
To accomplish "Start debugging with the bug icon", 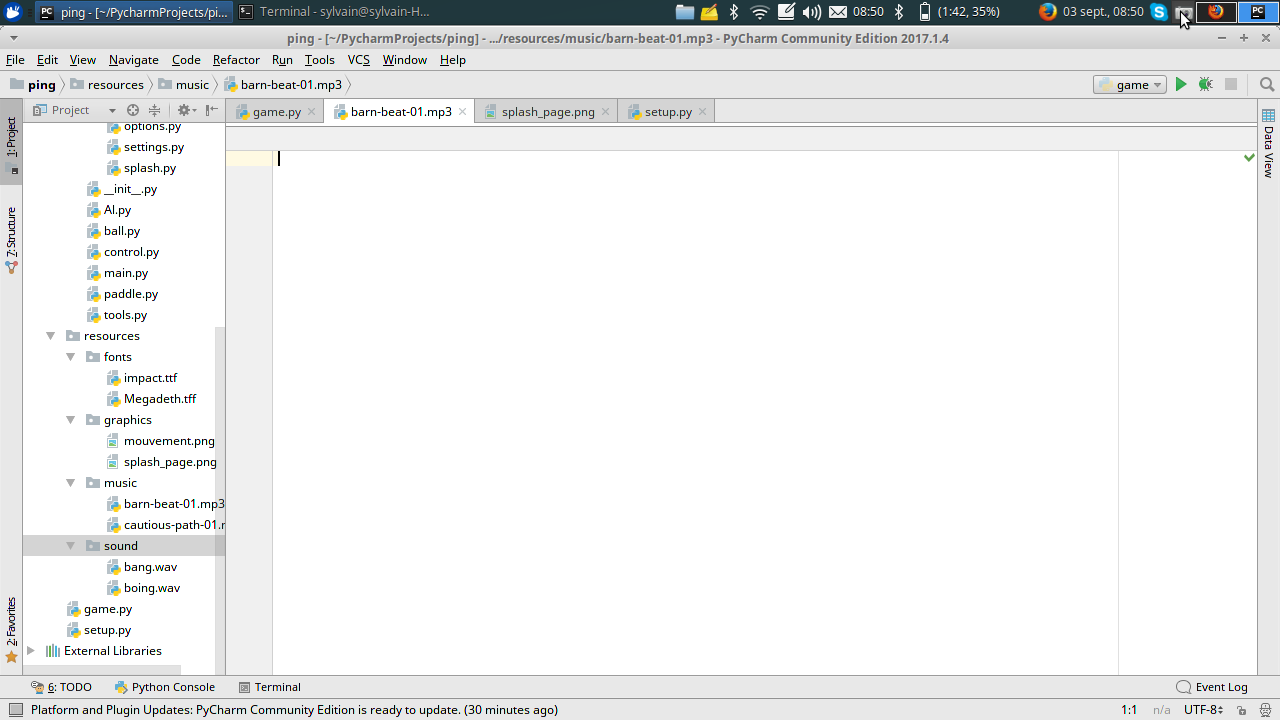I will coord(1206,85).
